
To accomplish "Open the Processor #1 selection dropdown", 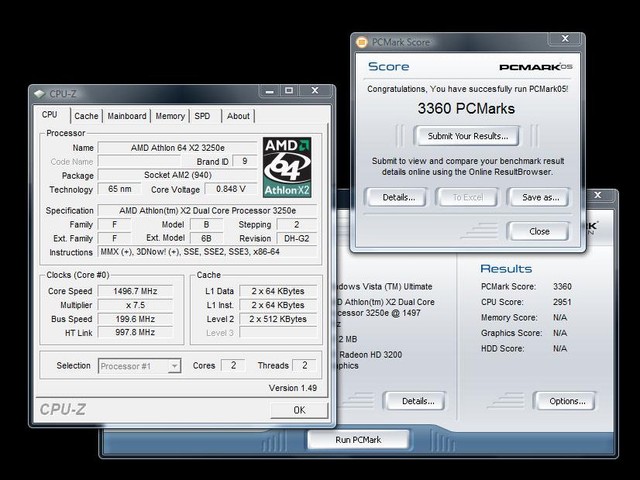I will click(x=139, y=366).
